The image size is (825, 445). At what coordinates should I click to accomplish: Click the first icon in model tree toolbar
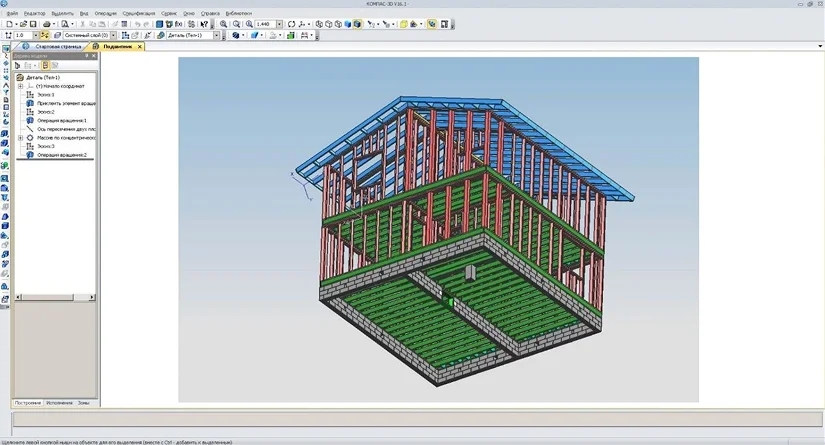coord(17,65)
